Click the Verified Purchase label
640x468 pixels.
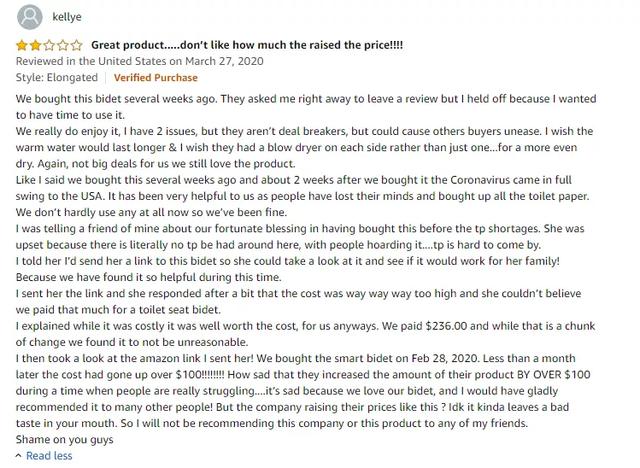(156, 78)
